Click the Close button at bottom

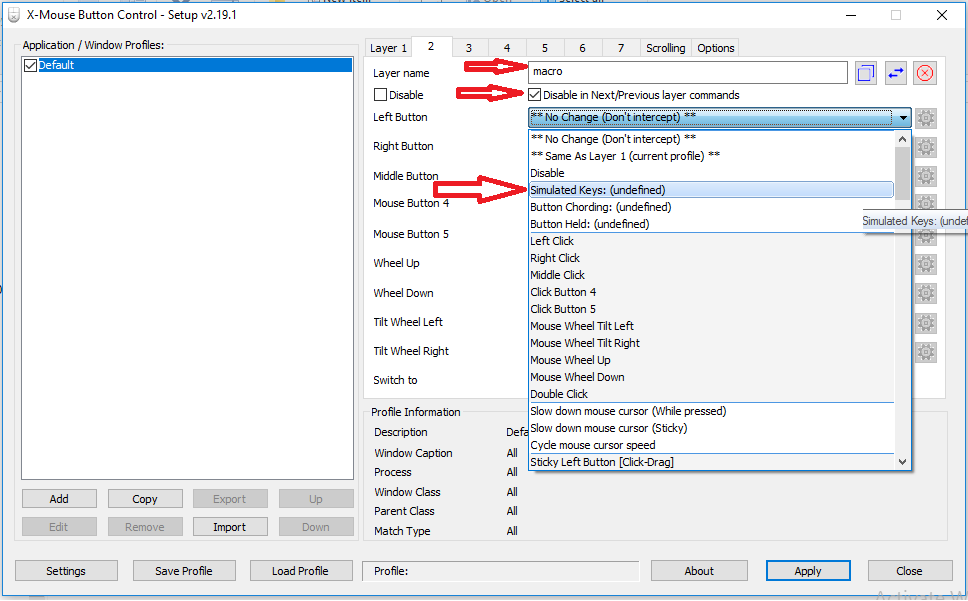click(909, 571)
